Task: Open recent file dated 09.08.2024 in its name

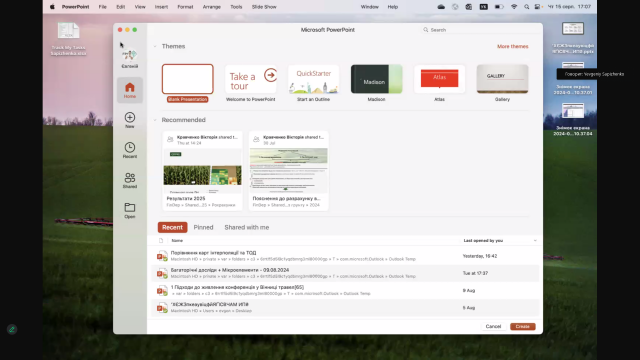Action: pyautogui.click(x=345, y=273)
